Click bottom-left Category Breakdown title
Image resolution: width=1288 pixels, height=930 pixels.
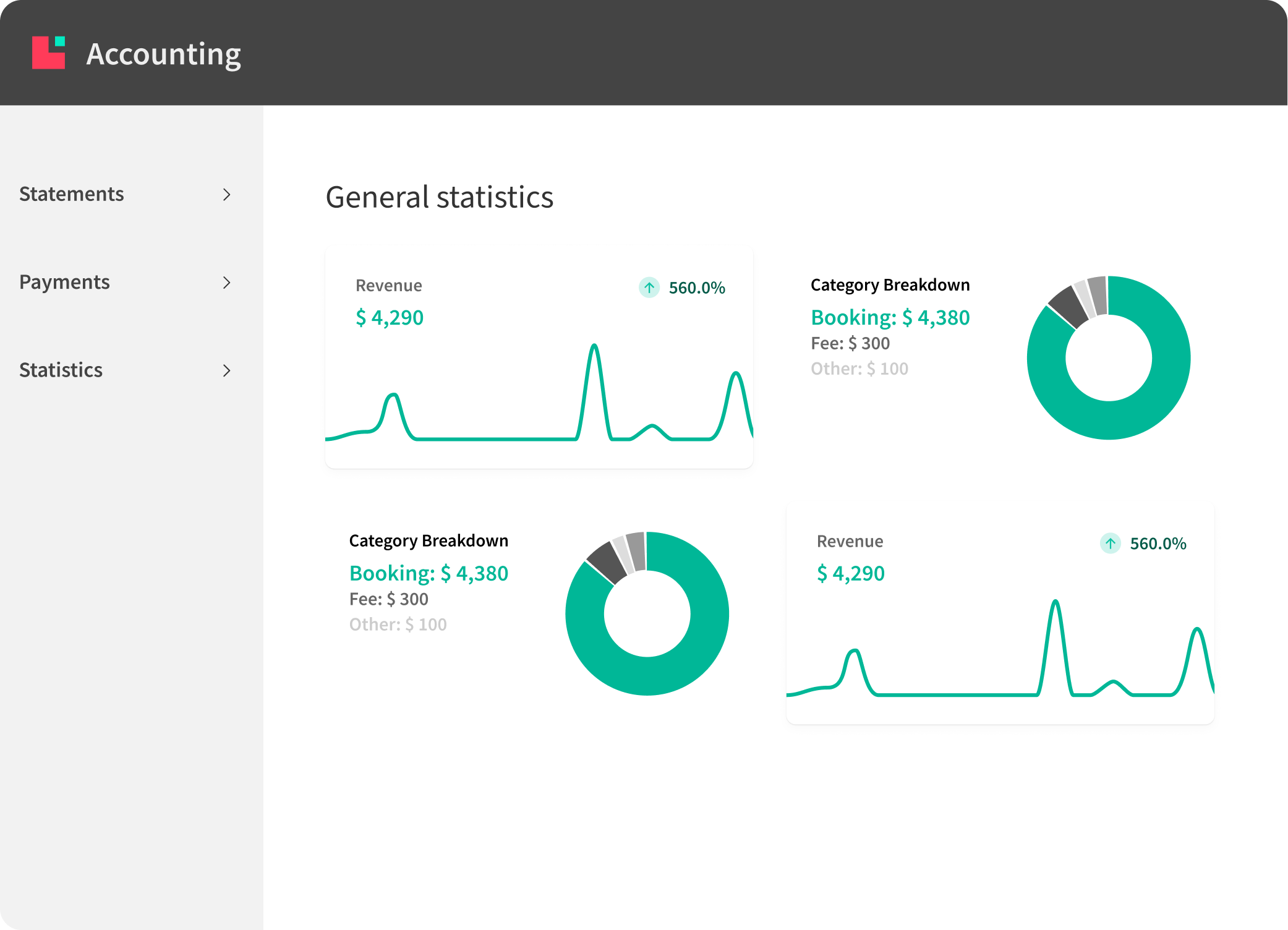429,541
